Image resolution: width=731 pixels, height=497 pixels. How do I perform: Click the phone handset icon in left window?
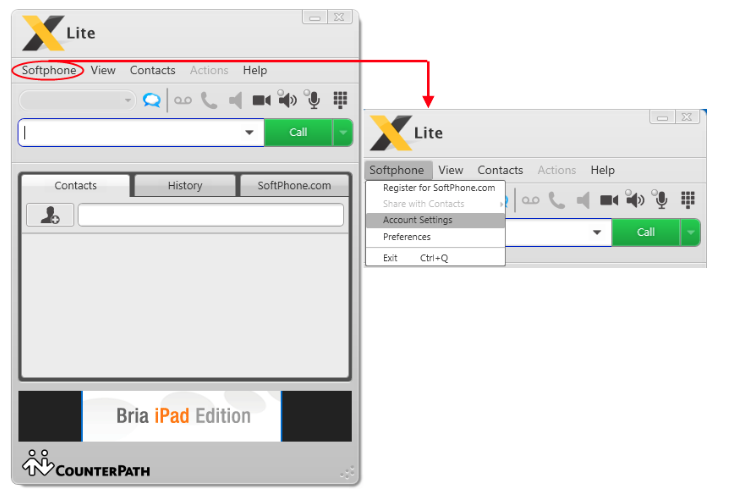click(x=209, y=100)
